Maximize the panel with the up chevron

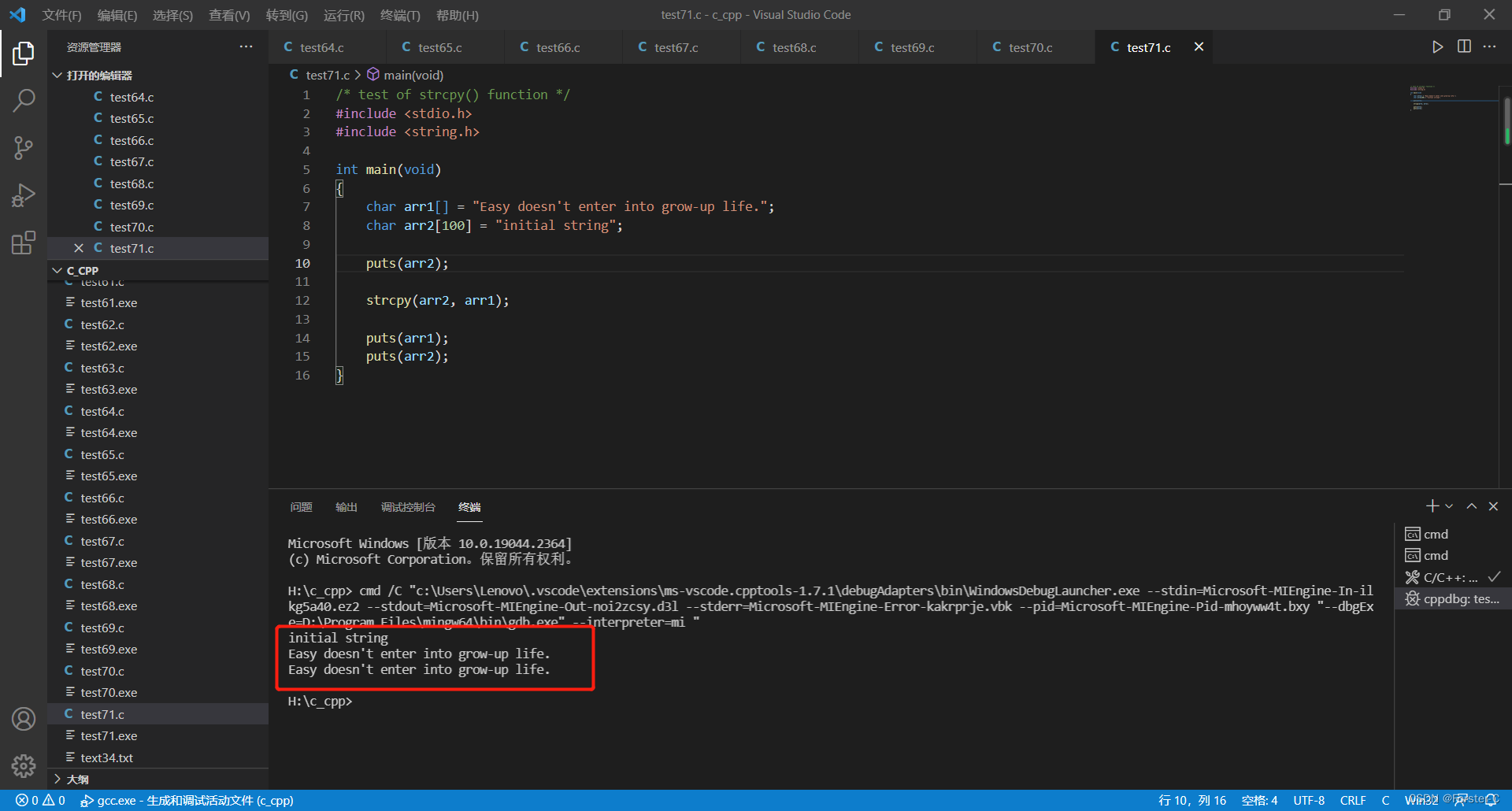tap(1471, 506)
